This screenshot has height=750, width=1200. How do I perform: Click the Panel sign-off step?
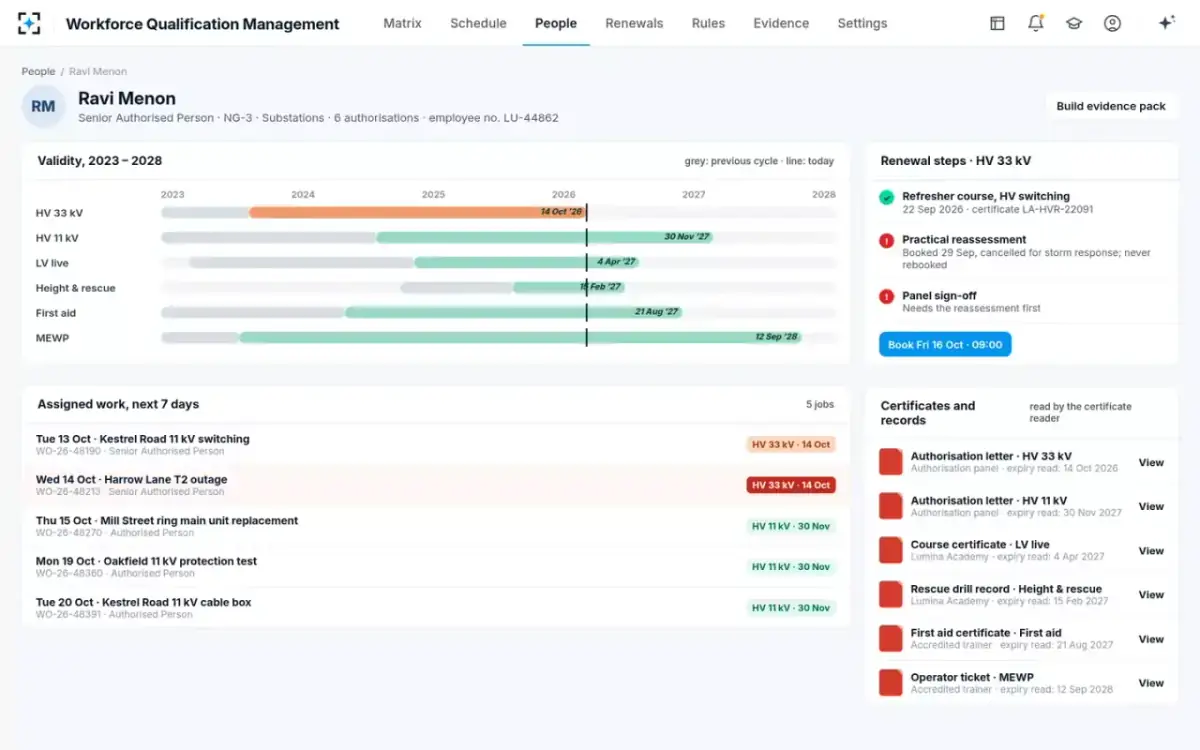[x=1021, y=302]
